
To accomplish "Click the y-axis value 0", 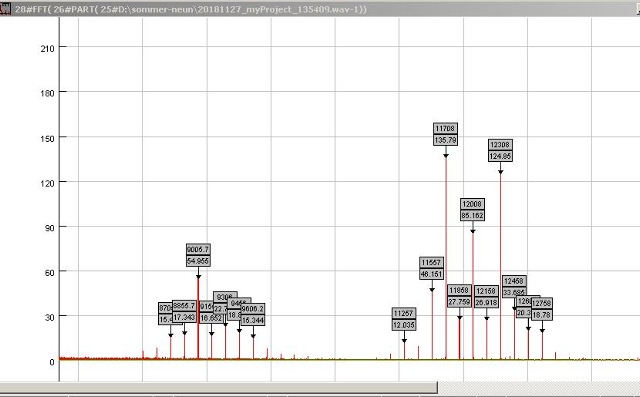I will click(x=52, y=362).
